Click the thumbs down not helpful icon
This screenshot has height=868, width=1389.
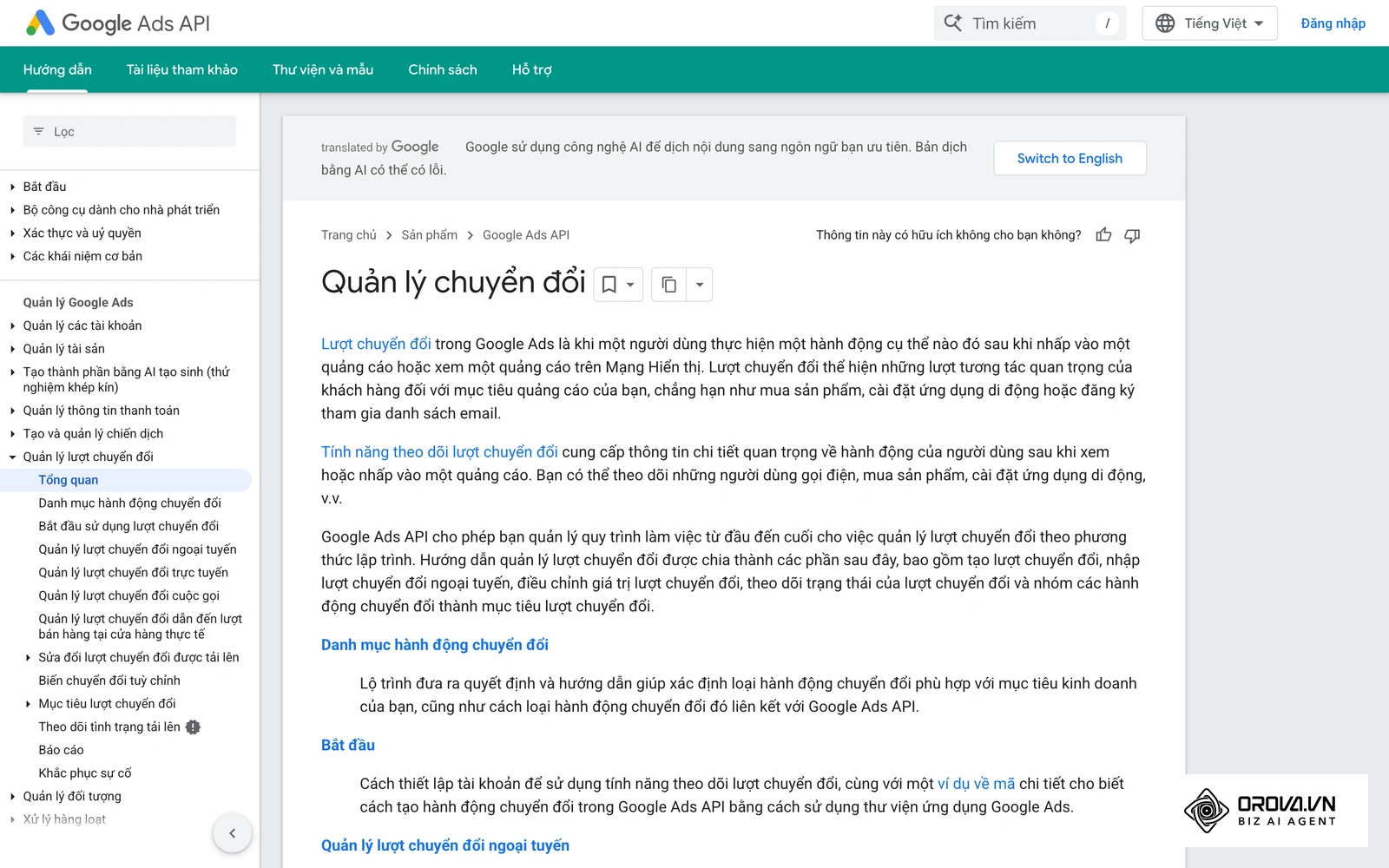pos(1132,235)
